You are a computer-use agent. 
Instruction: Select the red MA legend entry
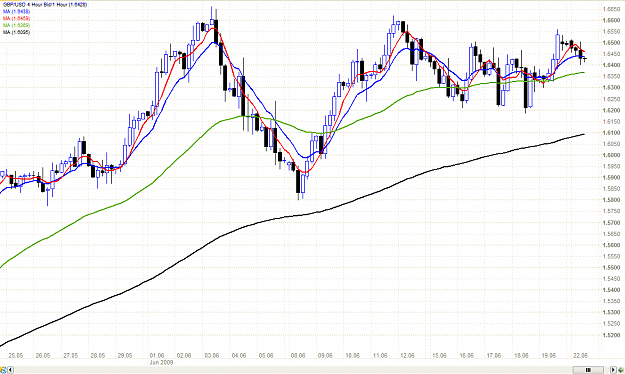point(16,18)
